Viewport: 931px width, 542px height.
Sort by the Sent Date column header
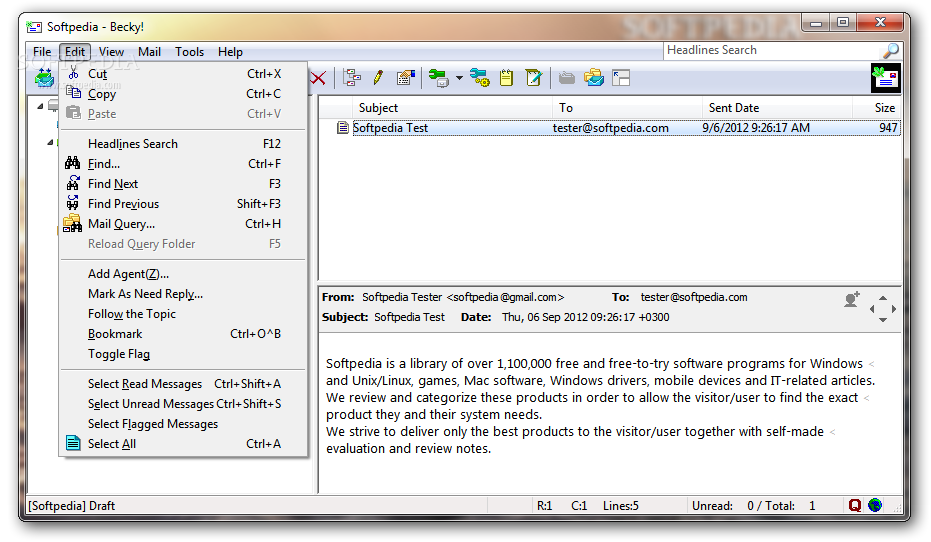[777, 107]
